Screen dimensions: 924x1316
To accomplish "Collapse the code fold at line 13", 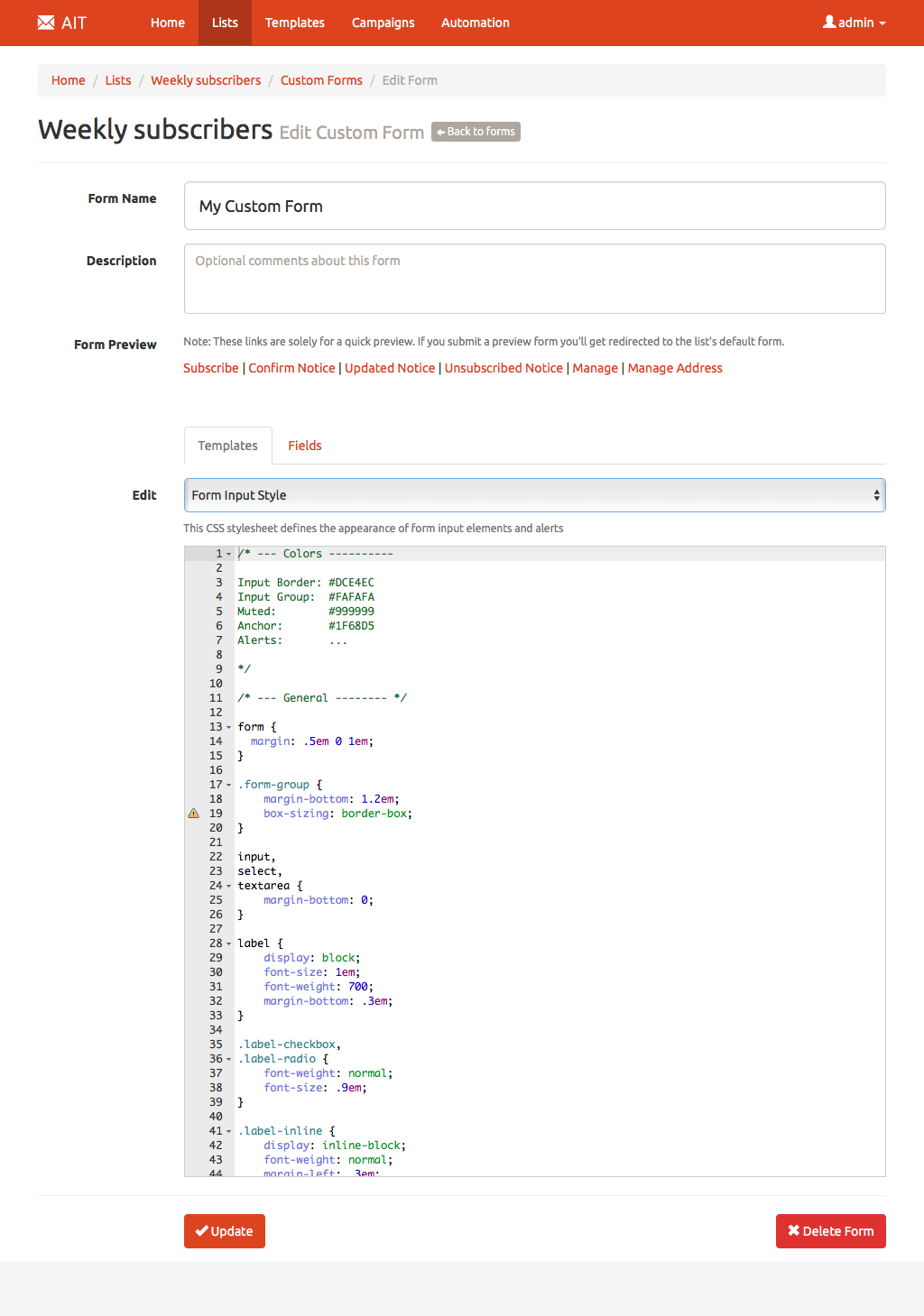I will 229,728.
